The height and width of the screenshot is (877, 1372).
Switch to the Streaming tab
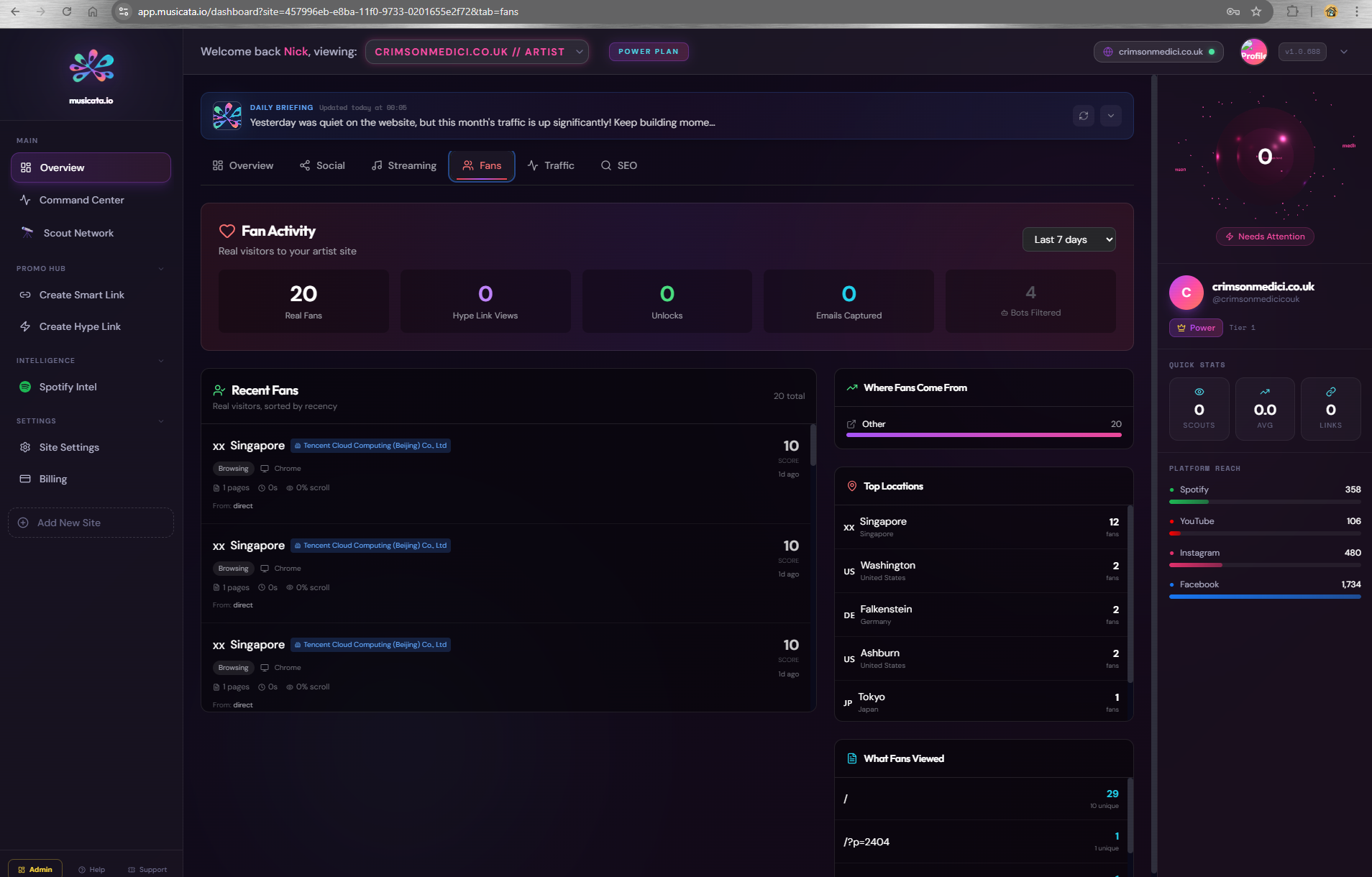pyautogui.click(x=404, y=165)
